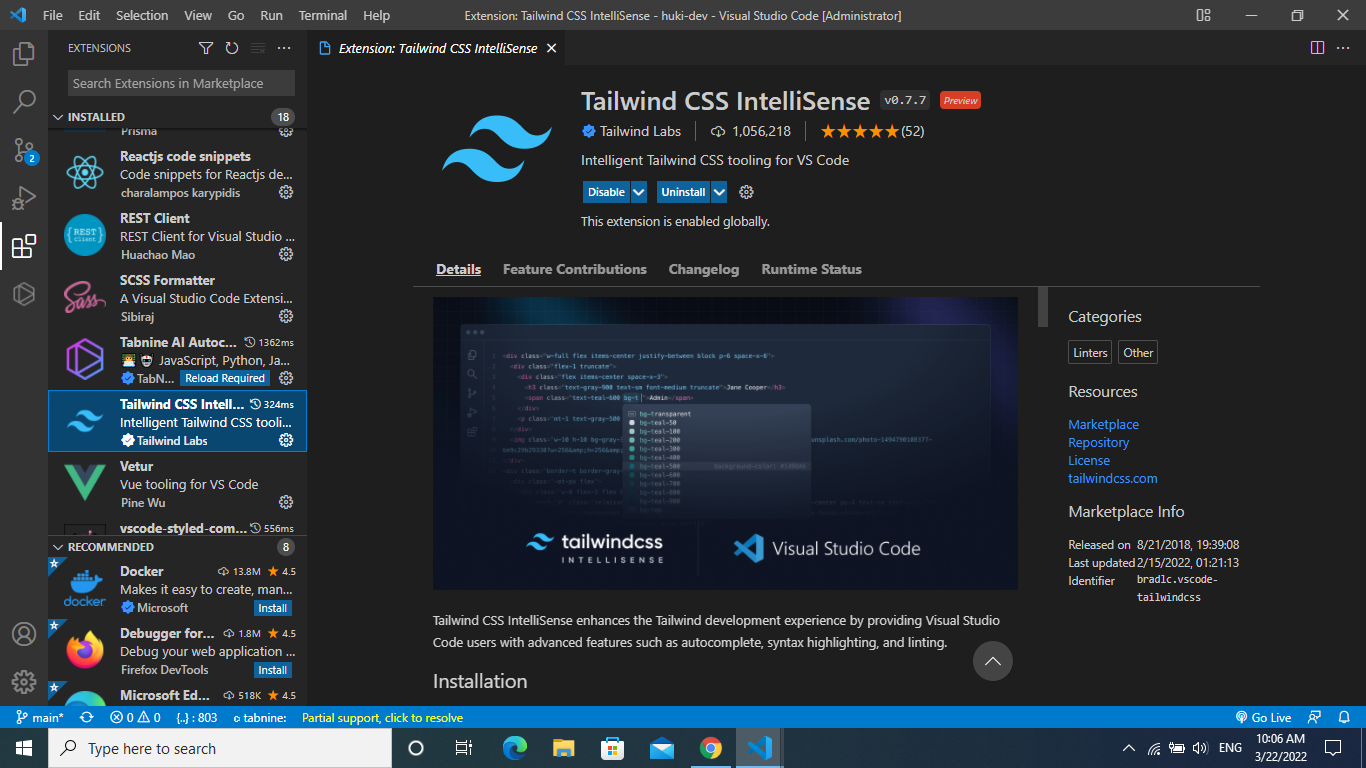Open Source Control view with 2 changes
The width and height of the screenshot is (1366, 768).
click(x=24, y=150)
